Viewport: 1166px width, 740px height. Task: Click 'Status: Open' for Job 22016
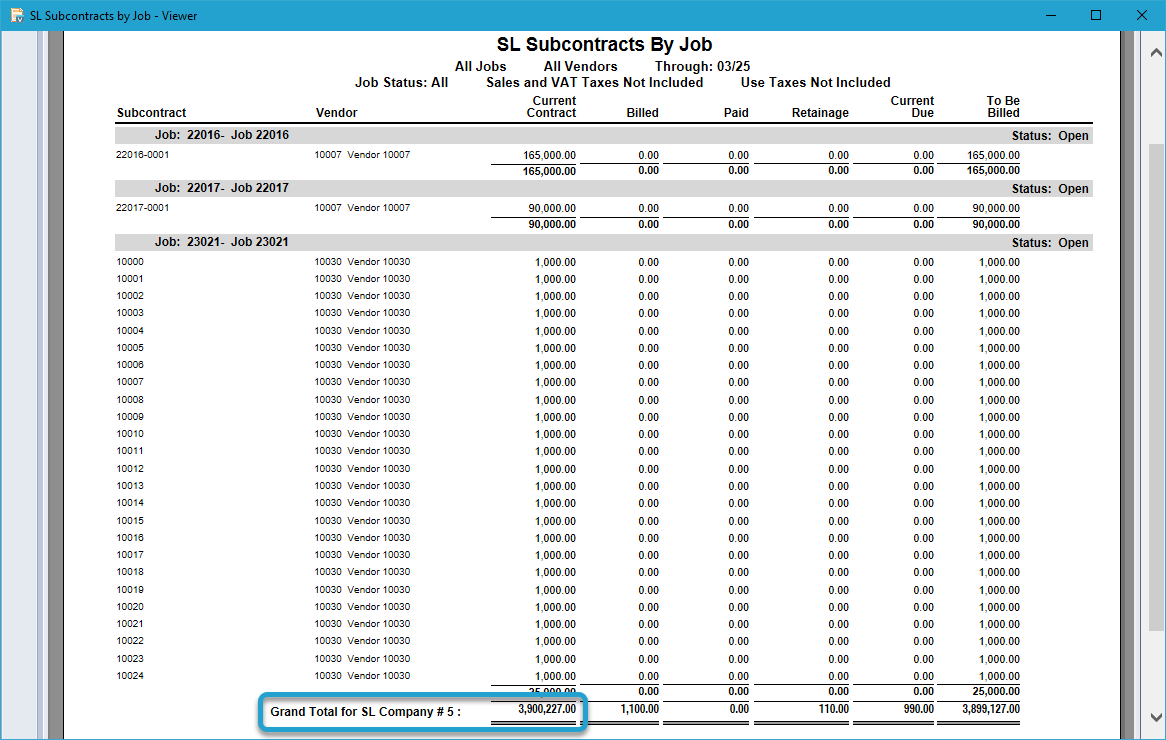1050,136
